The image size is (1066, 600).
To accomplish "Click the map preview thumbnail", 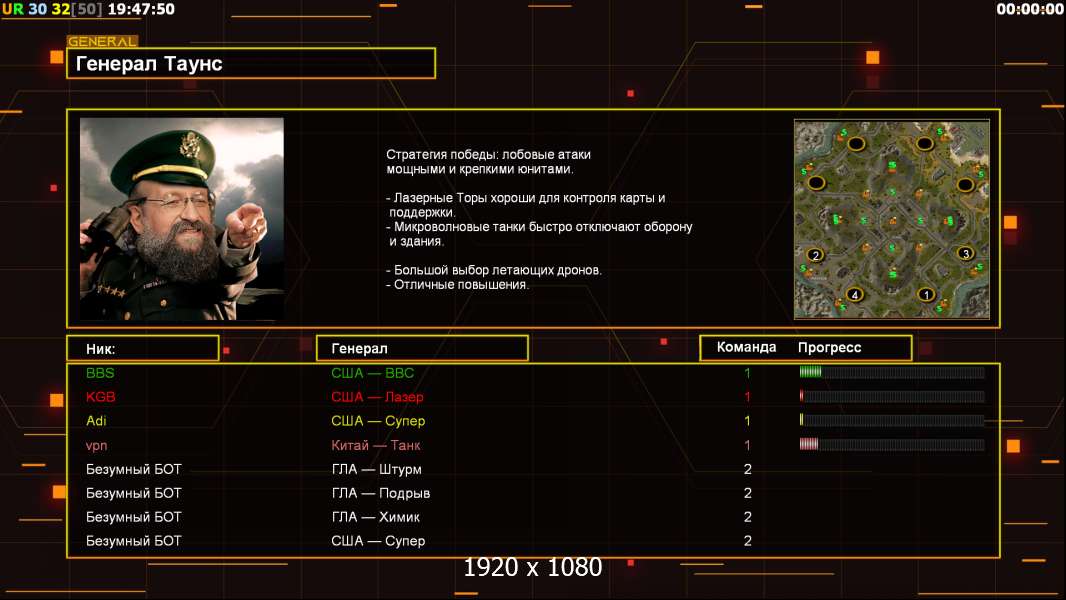I will pos(892,219).
